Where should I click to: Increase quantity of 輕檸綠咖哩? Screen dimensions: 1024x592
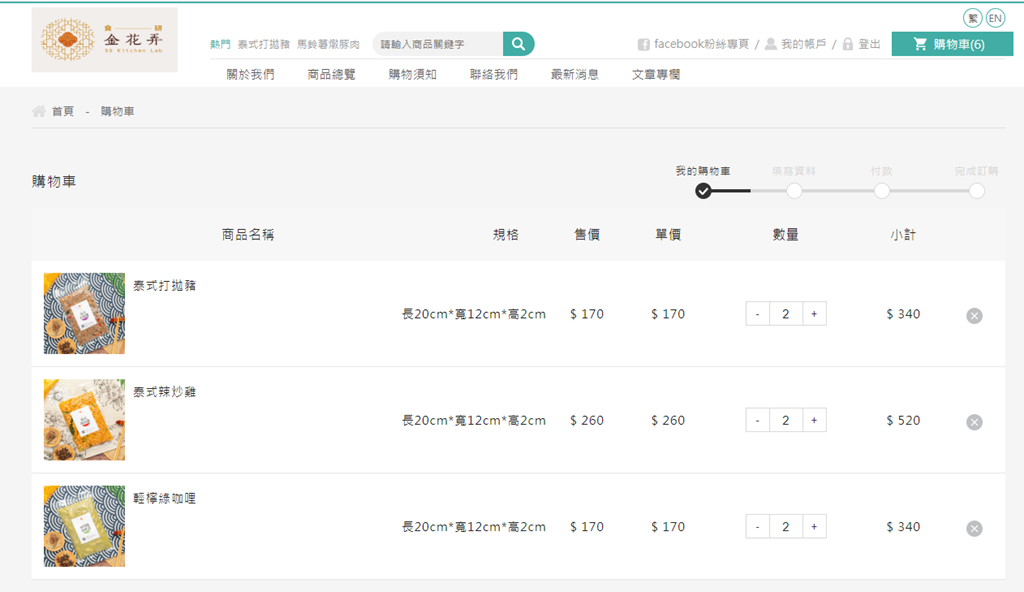[814, 527]
